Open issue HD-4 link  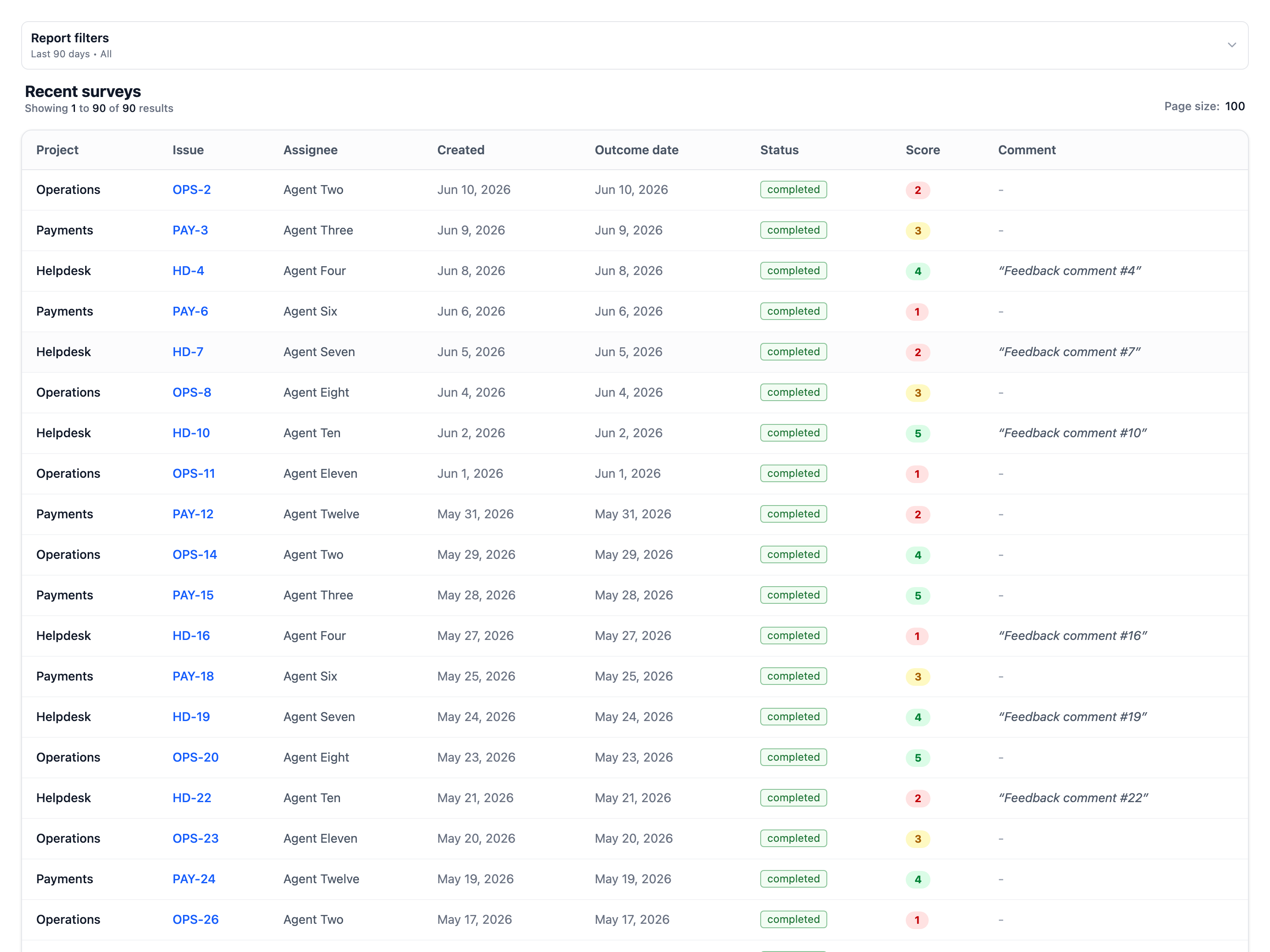pyautogui.click(x=188, y=271)
